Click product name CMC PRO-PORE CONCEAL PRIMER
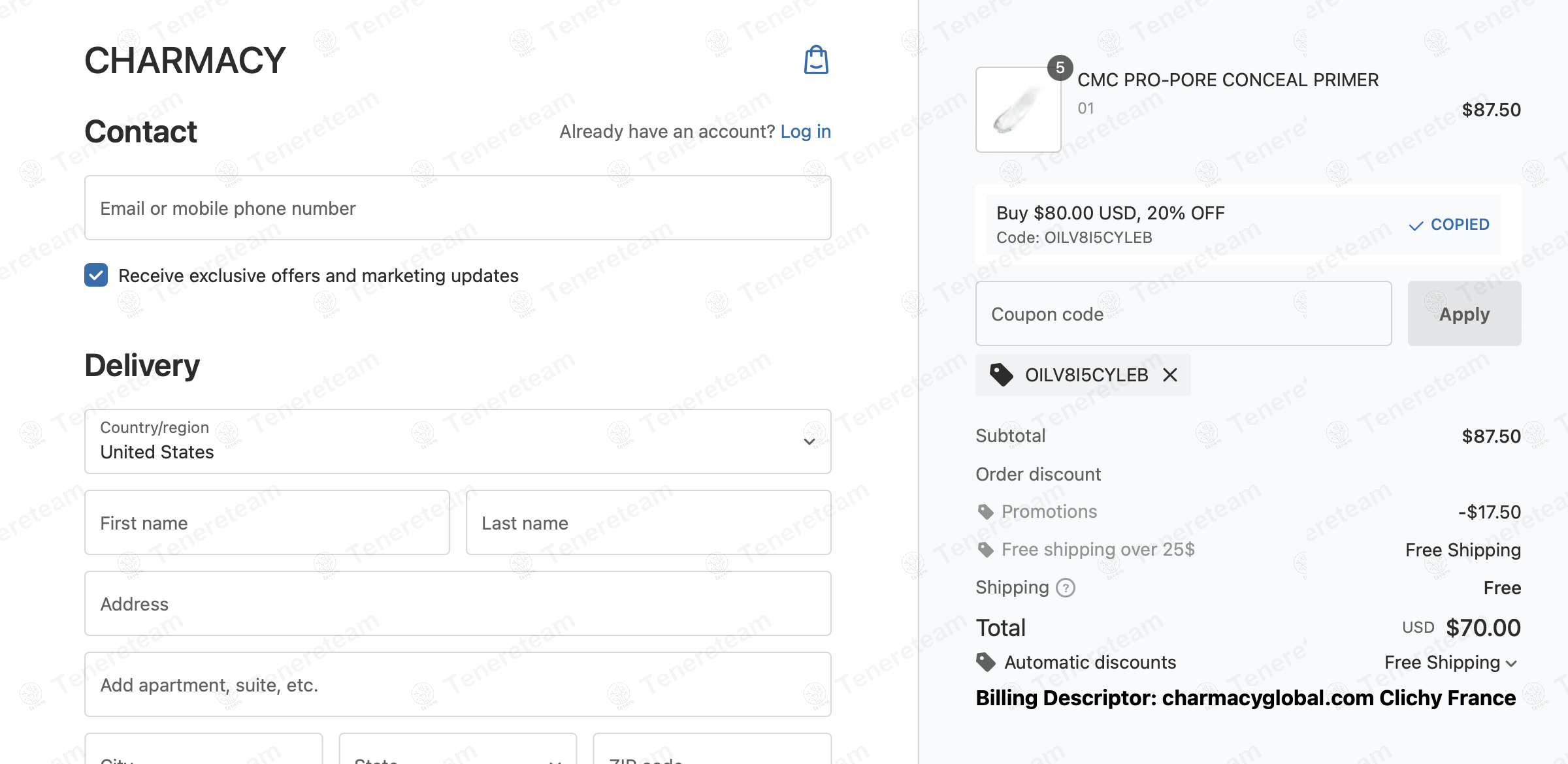The image size is (1568, 764). [x=1228, y=80]
